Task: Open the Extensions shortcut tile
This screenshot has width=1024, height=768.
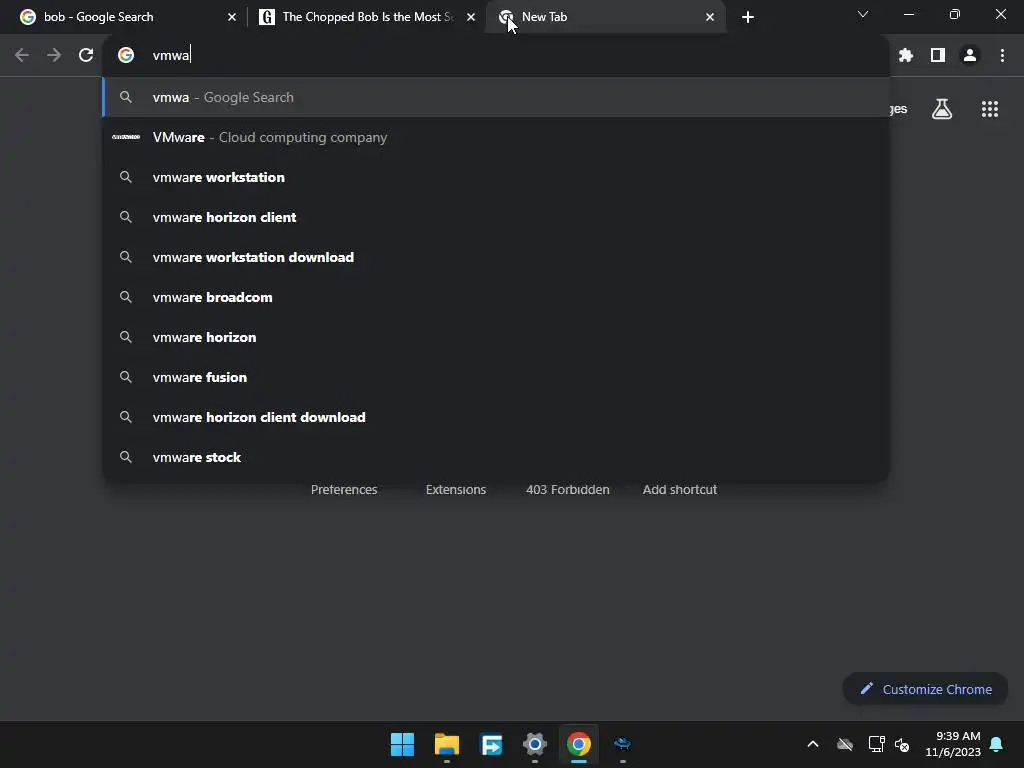Action: click(x=456, y=489)
